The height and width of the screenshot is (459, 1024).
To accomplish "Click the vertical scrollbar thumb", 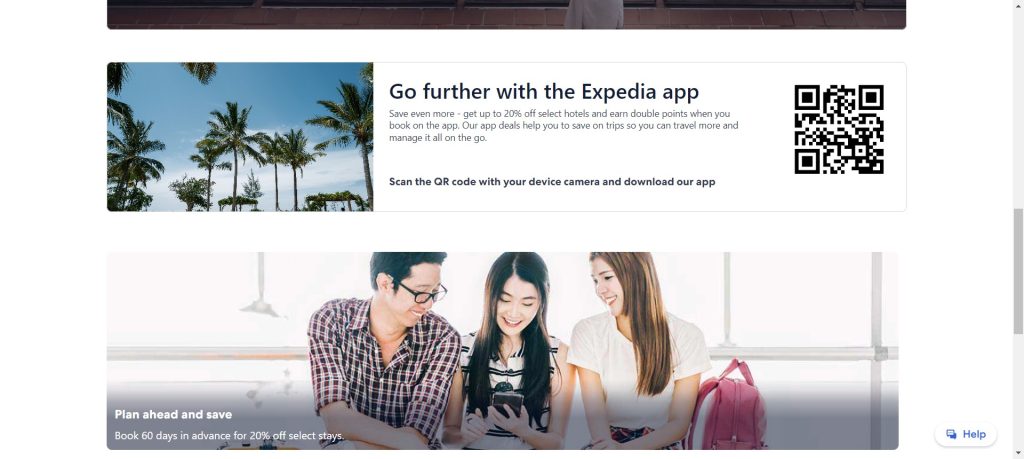I will coord(1018,271).
